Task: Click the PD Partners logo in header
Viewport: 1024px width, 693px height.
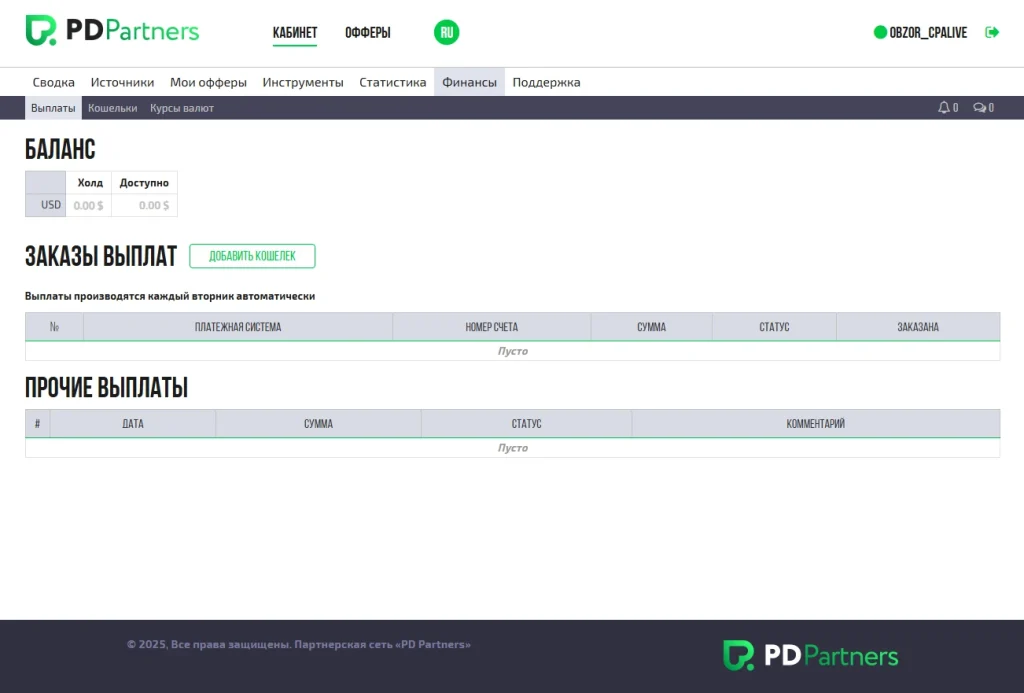Action: (112, 31)
